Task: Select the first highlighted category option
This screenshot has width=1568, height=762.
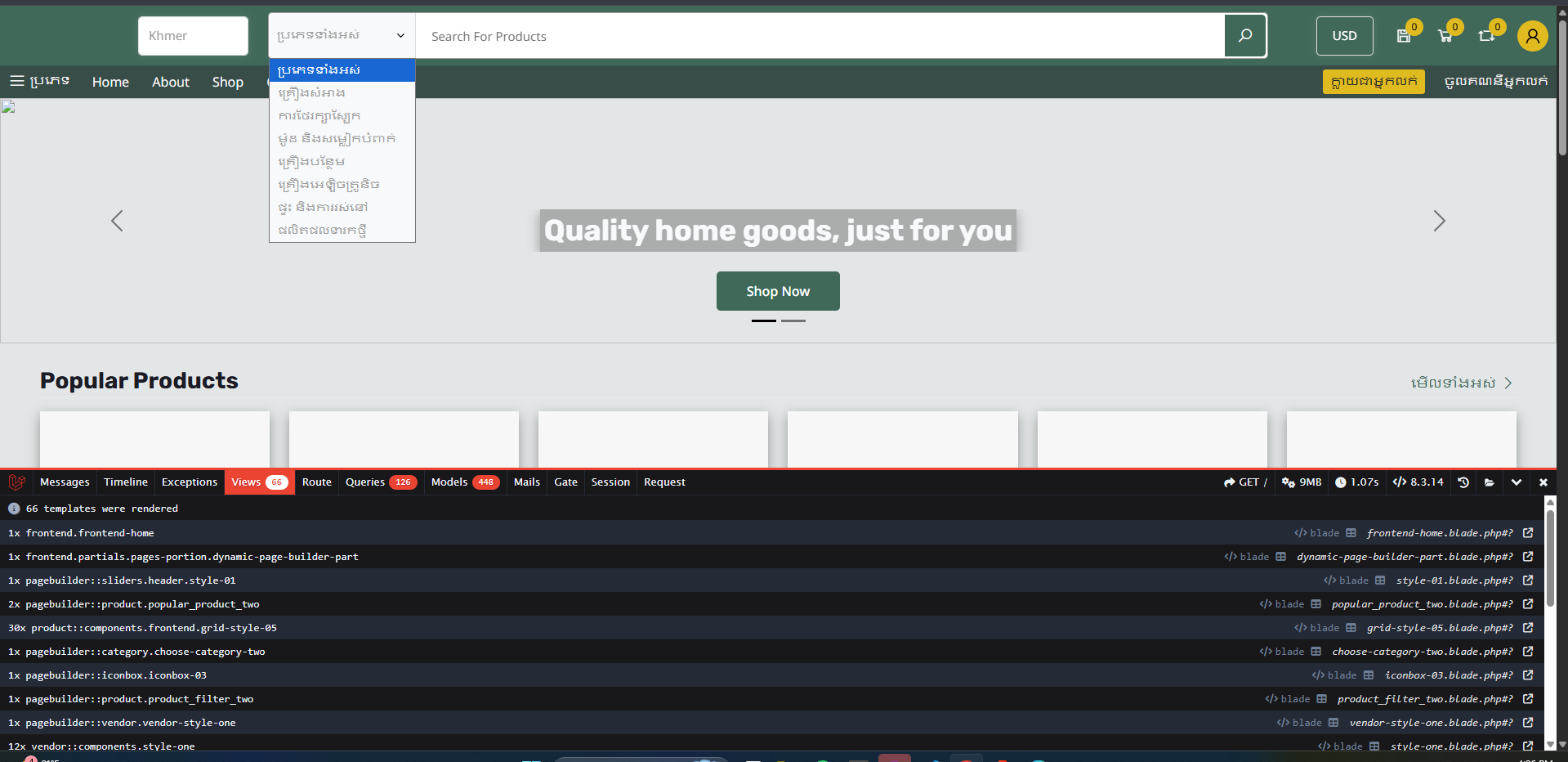Action: 342,70
